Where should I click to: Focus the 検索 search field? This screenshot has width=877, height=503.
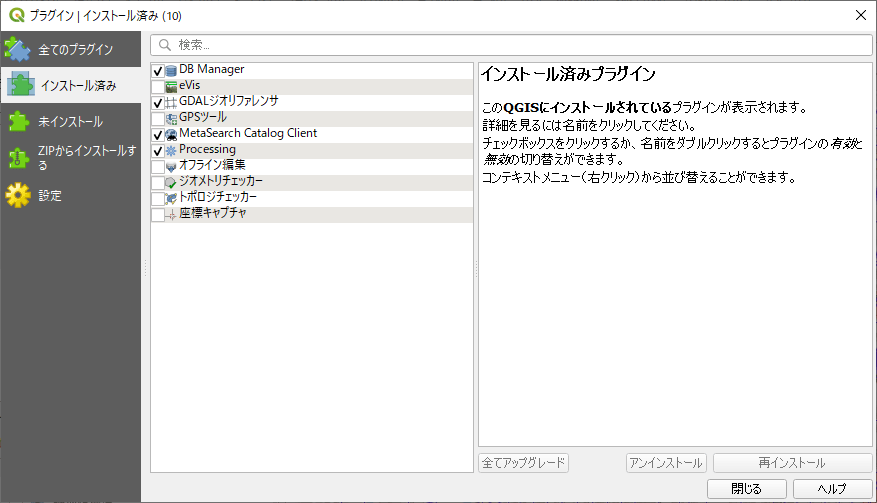click(511, 45)
